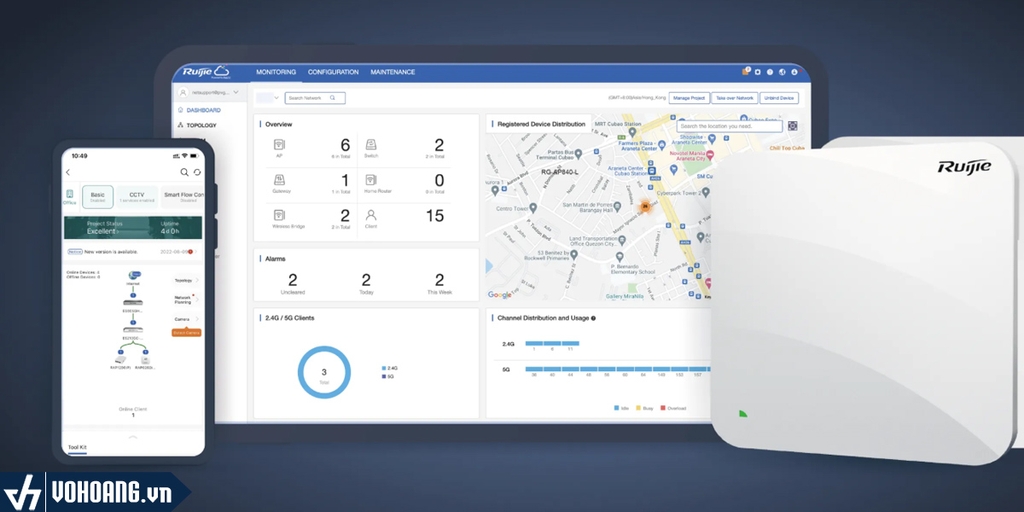
Task: Click the info icon beside Channel Distribution and Usage
Action: (594, 318)
